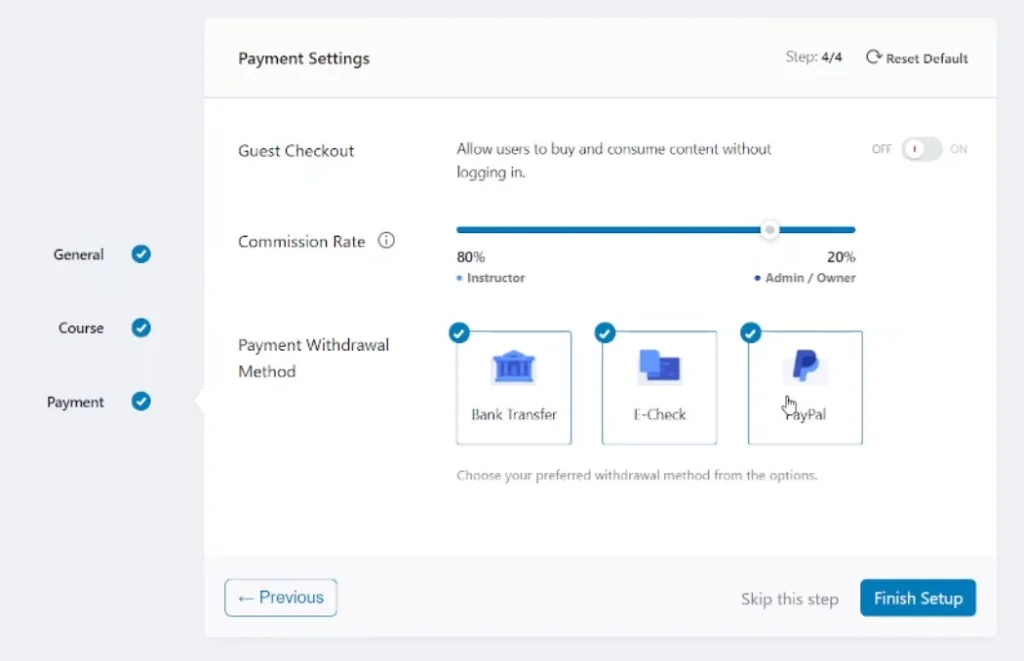Click the E-Check icon

(658, 367)
